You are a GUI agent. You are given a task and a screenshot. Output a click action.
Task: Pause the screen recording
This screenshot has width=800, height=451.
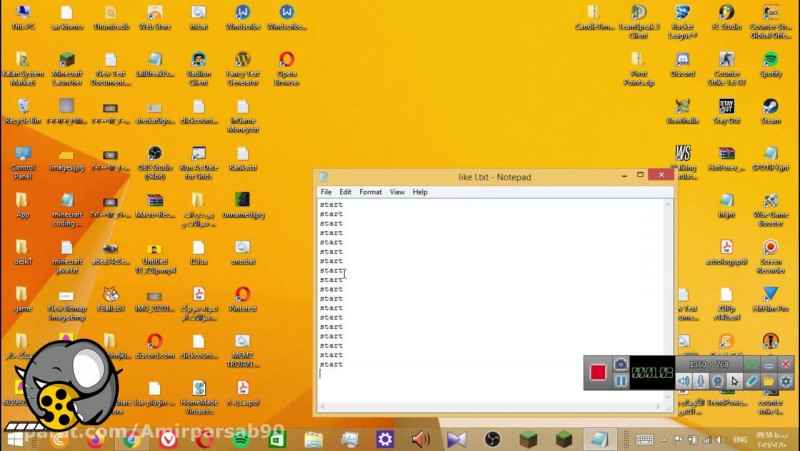tap(620, 381)
